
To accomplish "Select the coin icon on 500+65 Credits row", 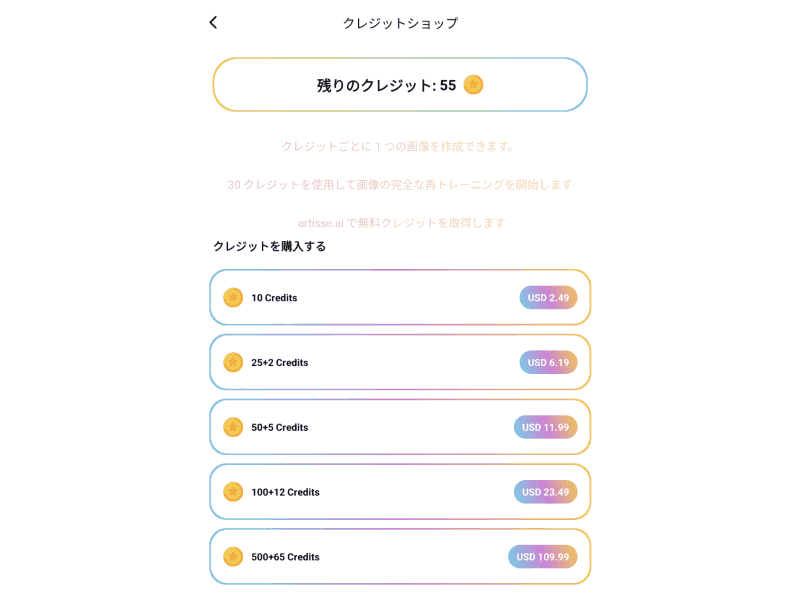I will coord(232,556).
